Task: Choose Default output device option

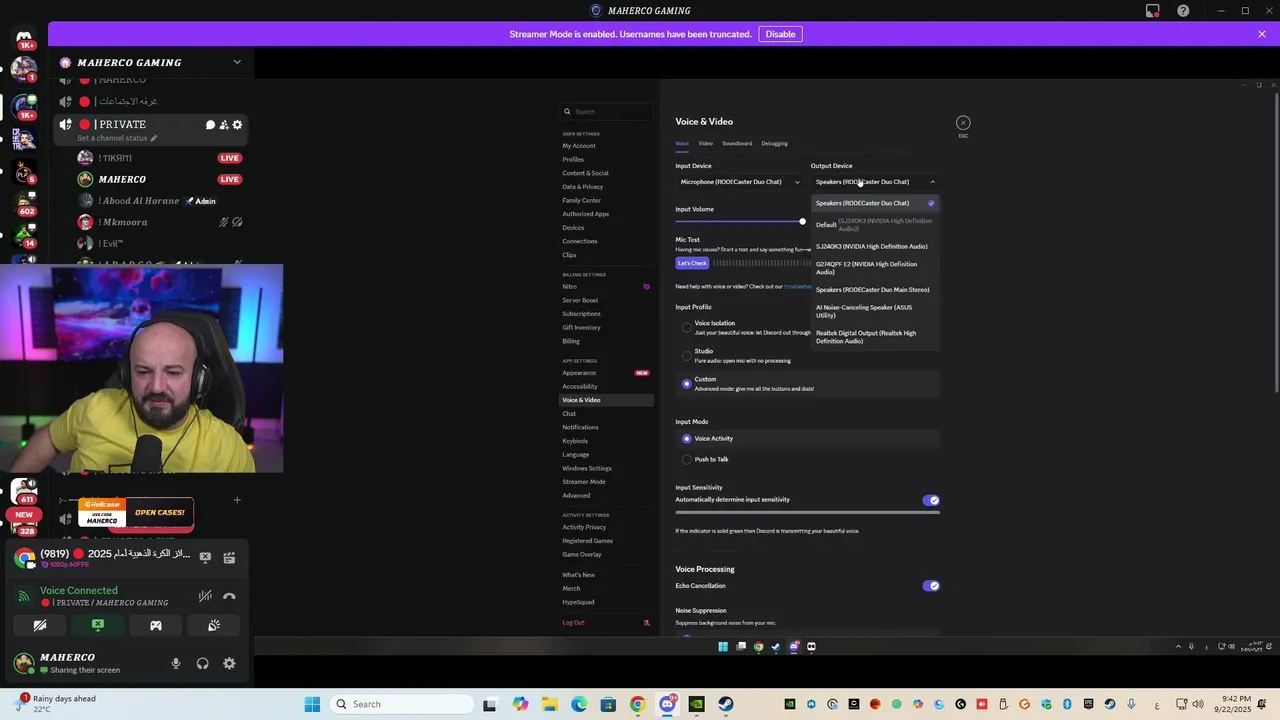Action: point(875,225)
